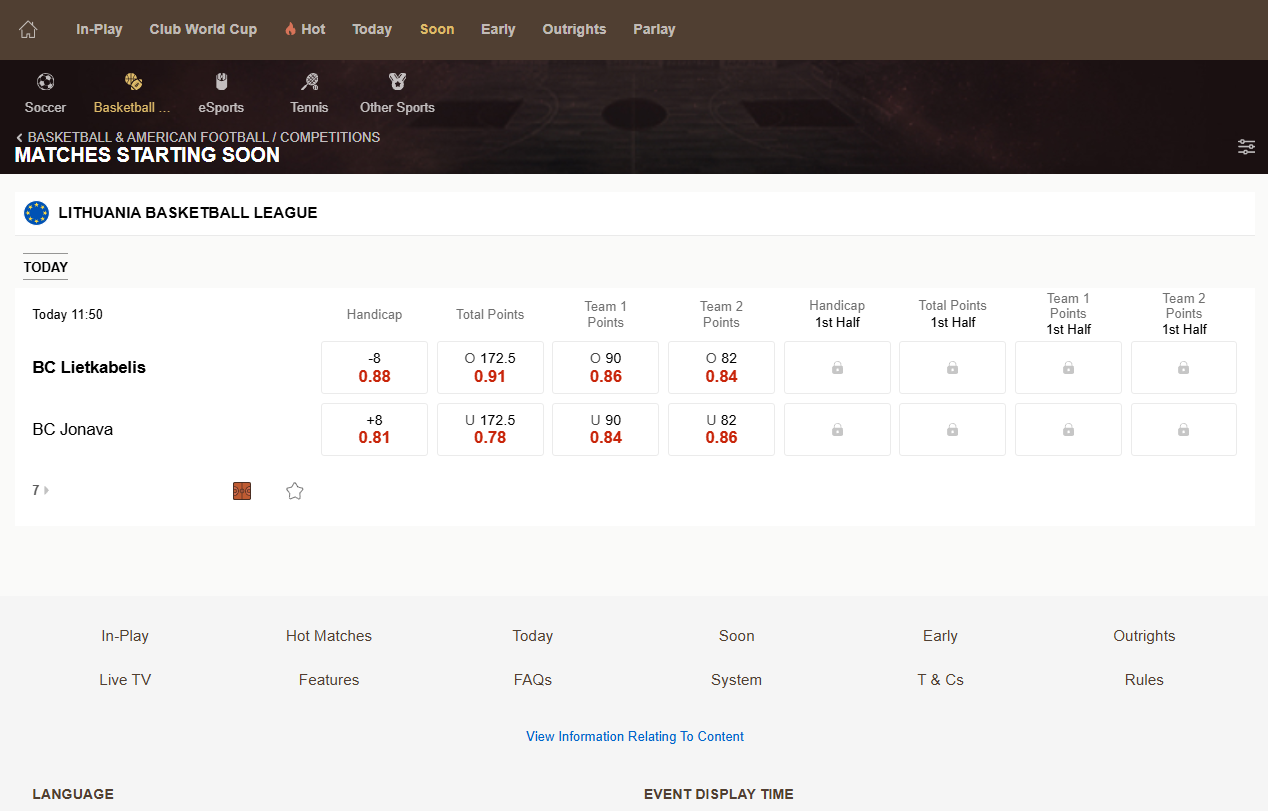Bet BC Lietkabelis handicap -8 at 0.88
Image resolution: width=1268 pixels, height=811 pixels.
[x=374, y=368]
